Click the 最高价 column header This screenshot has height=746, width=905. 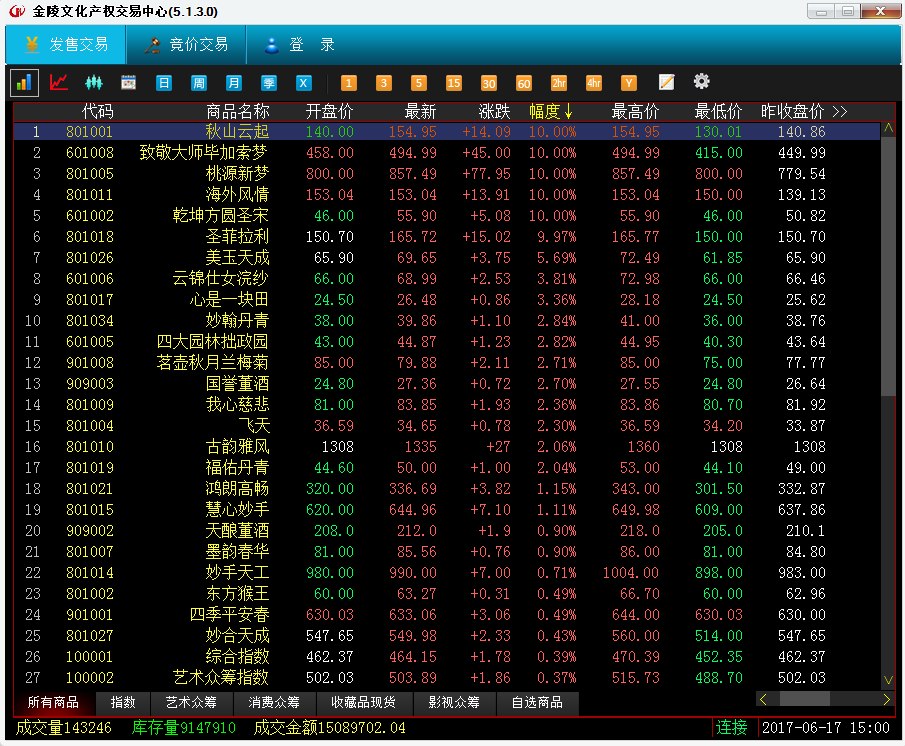click(x=635, y=111)
